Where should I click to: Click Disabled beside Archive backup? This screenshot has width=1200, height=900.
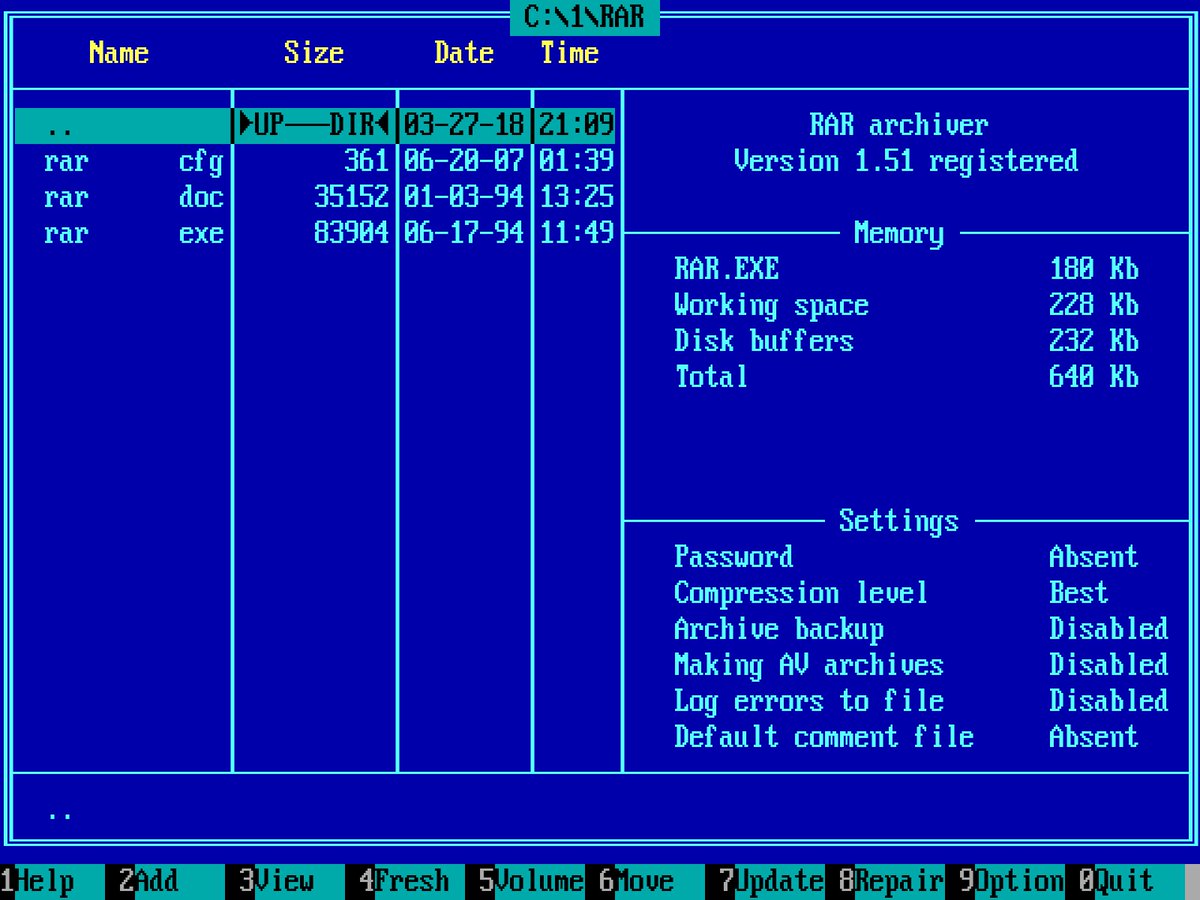(x=1109, y=629)
